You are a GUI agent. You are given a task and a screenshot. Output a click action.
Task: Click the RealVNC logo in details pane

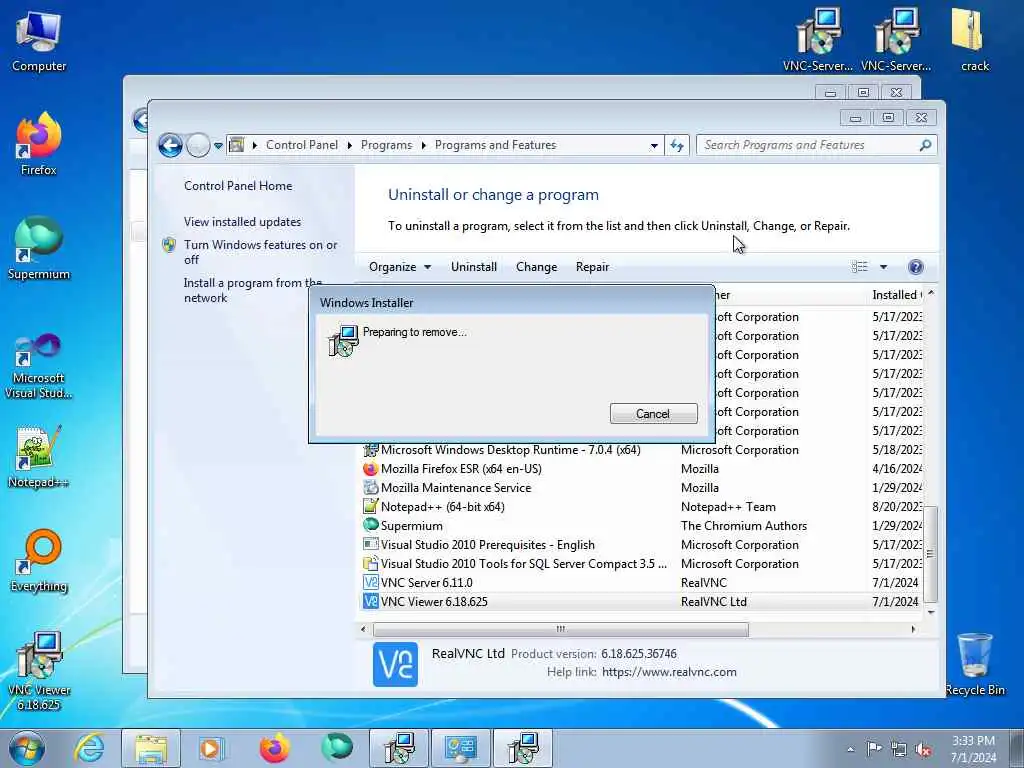tap(395, 664)
